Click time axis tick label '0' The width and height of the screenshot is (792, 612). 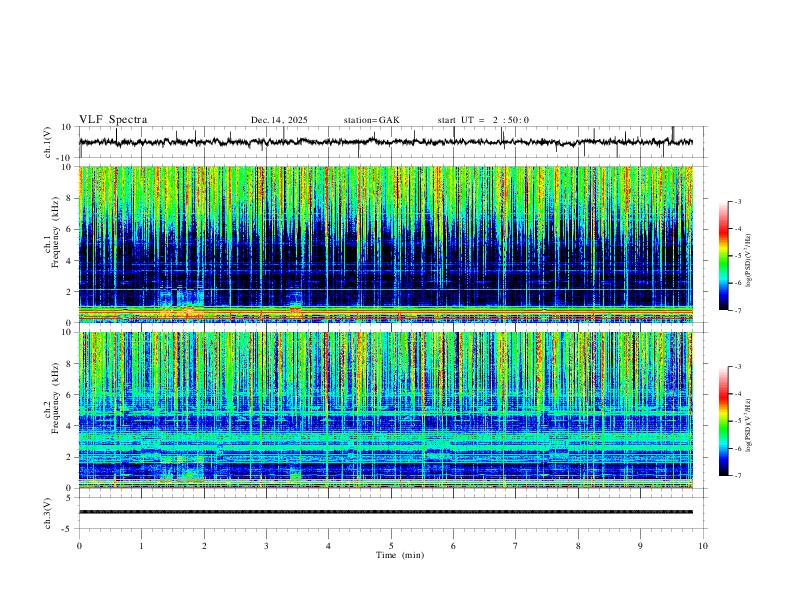(79, 546)
